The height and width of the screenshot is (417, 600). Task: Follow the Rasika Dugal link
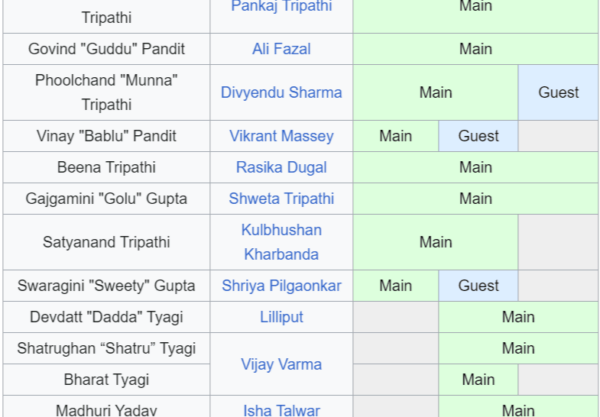(281, 167)
